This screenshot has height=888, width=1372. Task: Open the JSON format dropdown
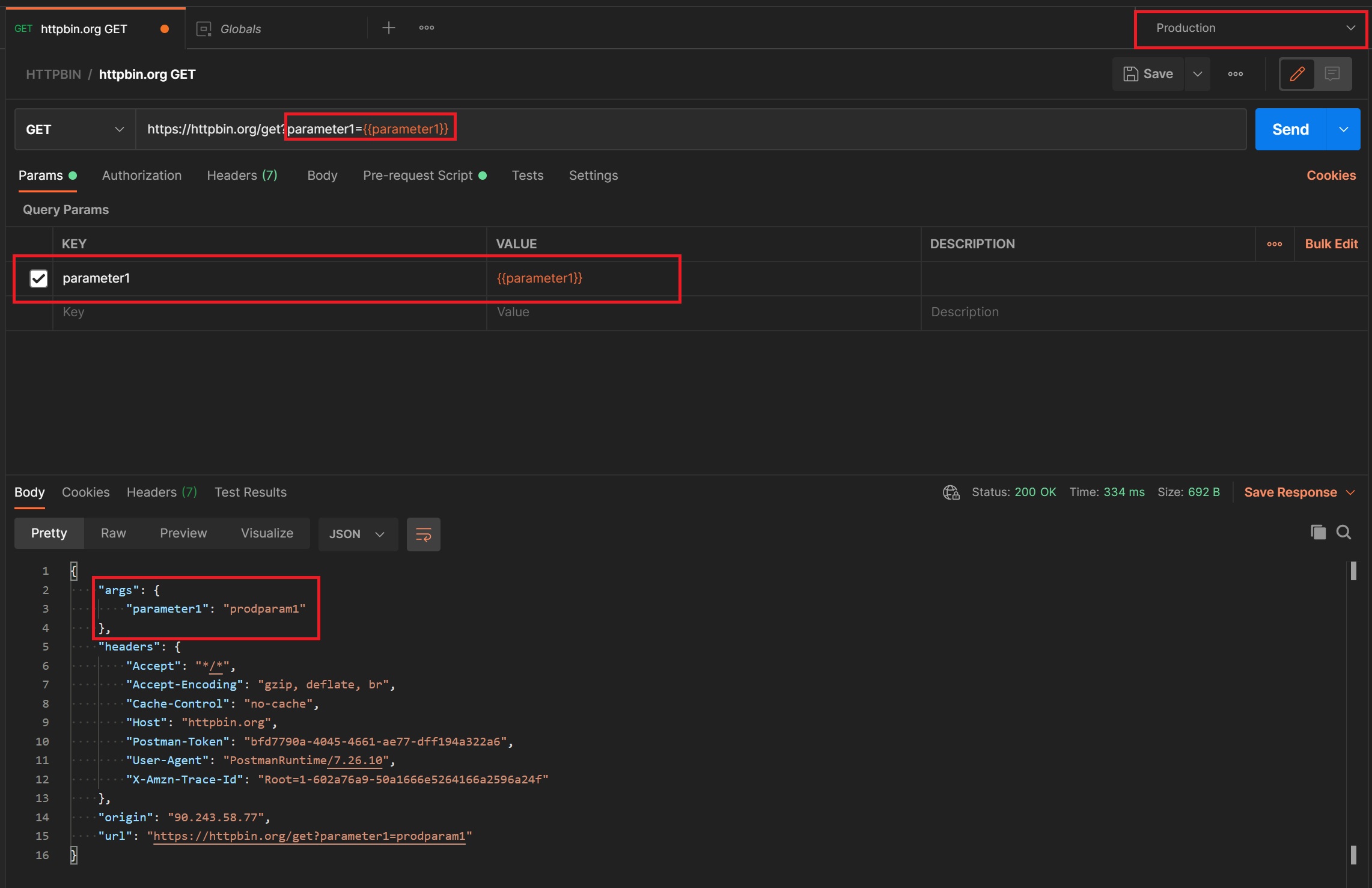coord(357,534)
